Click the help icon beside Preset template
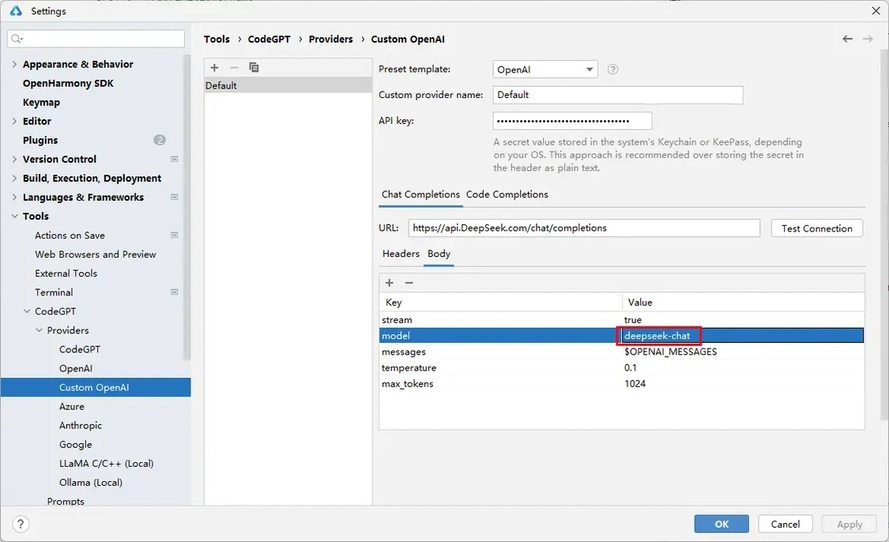The image size is (889, 542). (613, 70)
